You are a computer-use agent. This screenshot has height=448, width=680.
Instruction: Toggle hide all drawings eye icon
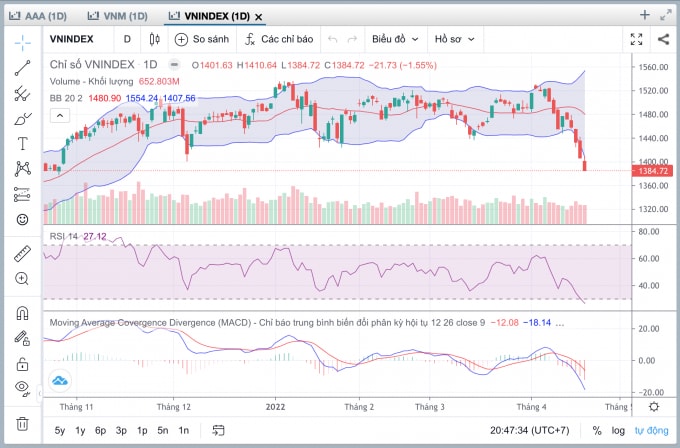point(23,388)
